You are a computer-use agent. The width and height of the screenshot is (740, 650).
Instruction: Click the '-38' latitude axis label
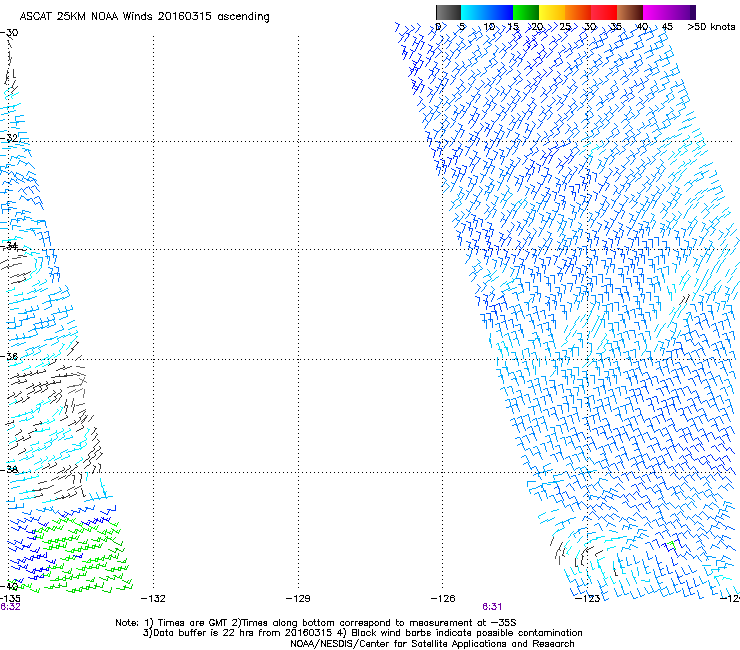tap(9, 469)
